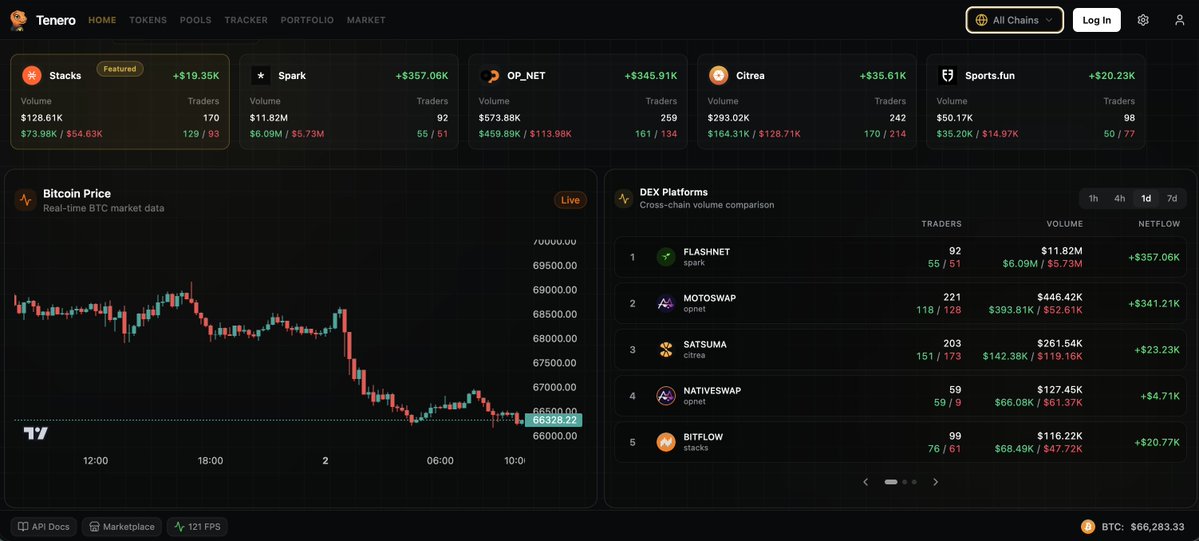Image resolution: width=1199 pixels, height=541 pixels.
Task: Select the 1h timeframe
Action: (x=1093, y=198)
